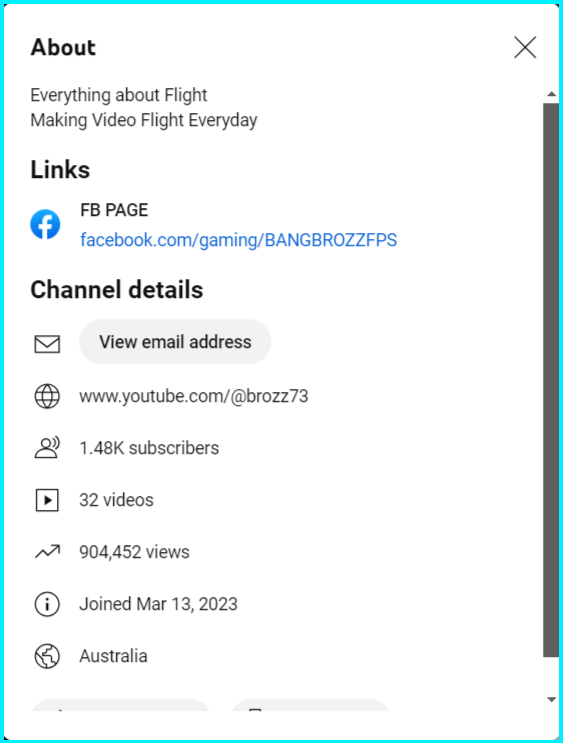This screenshot has width=563, height=743.
Task: Click the vertical scrollbar thumb
Action: pos(551,380)
